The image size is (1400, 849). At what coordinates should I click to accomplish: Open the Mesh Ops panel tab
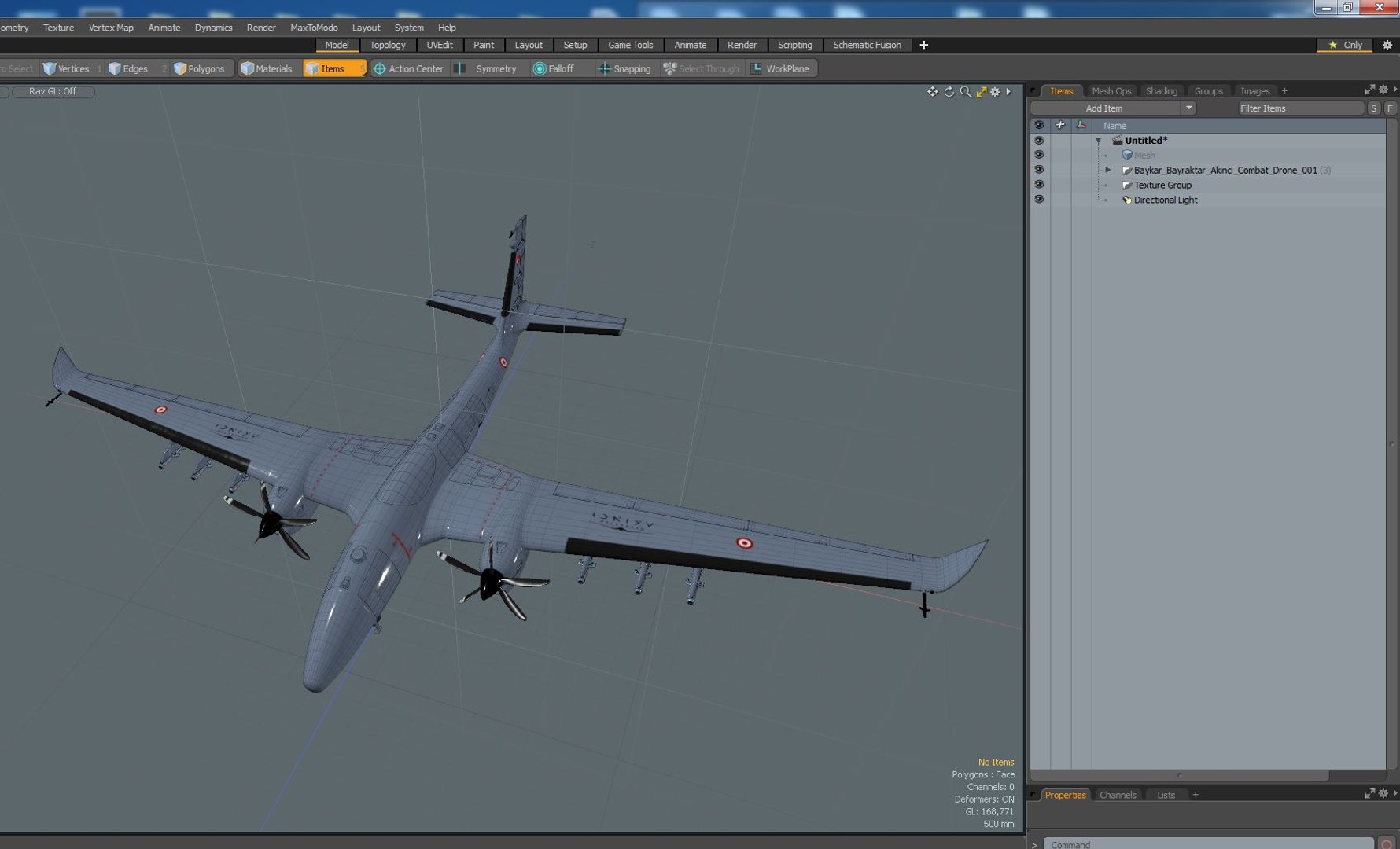click(x=1111, y=91)
